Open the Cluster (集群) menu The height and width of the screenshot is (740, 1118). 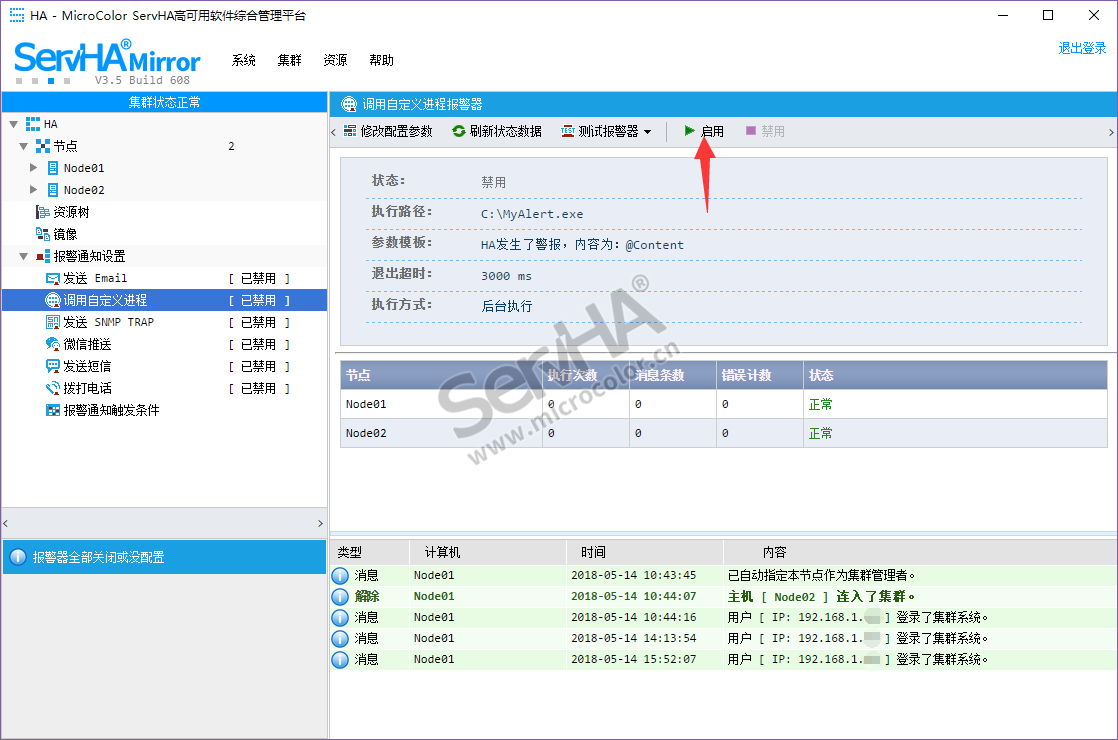pyautogui.click(x=290, y=60)
